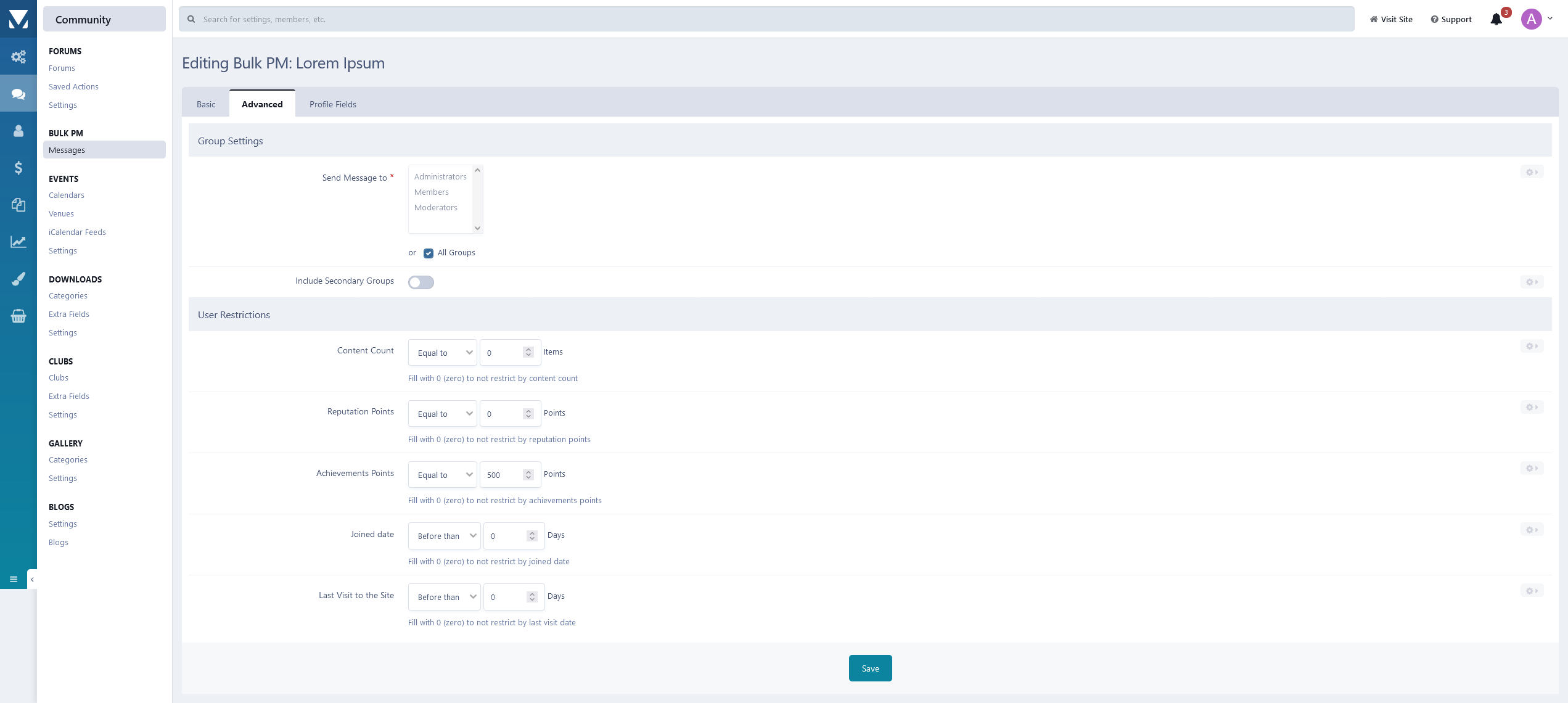Open the Marketplace basket sidebar icon
This screenshot has height=703, width=1568.
tap(18, 316)
